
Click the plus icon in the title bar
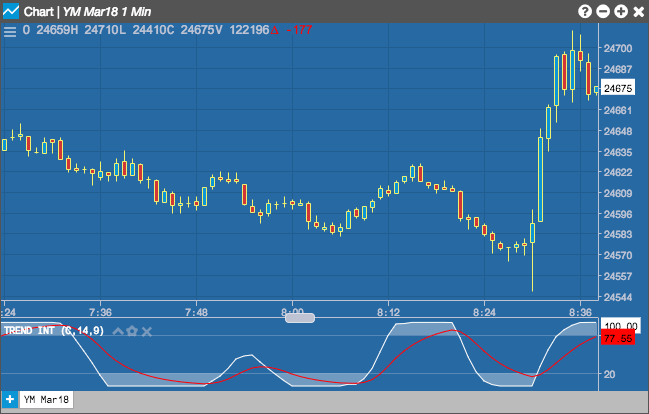coord(621,11)
